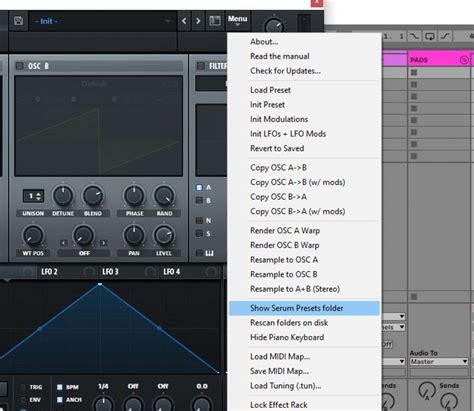This screenshot has width=474, height=411.
Task: Switch to the LFO 4 tab
Action: (172, 272)
